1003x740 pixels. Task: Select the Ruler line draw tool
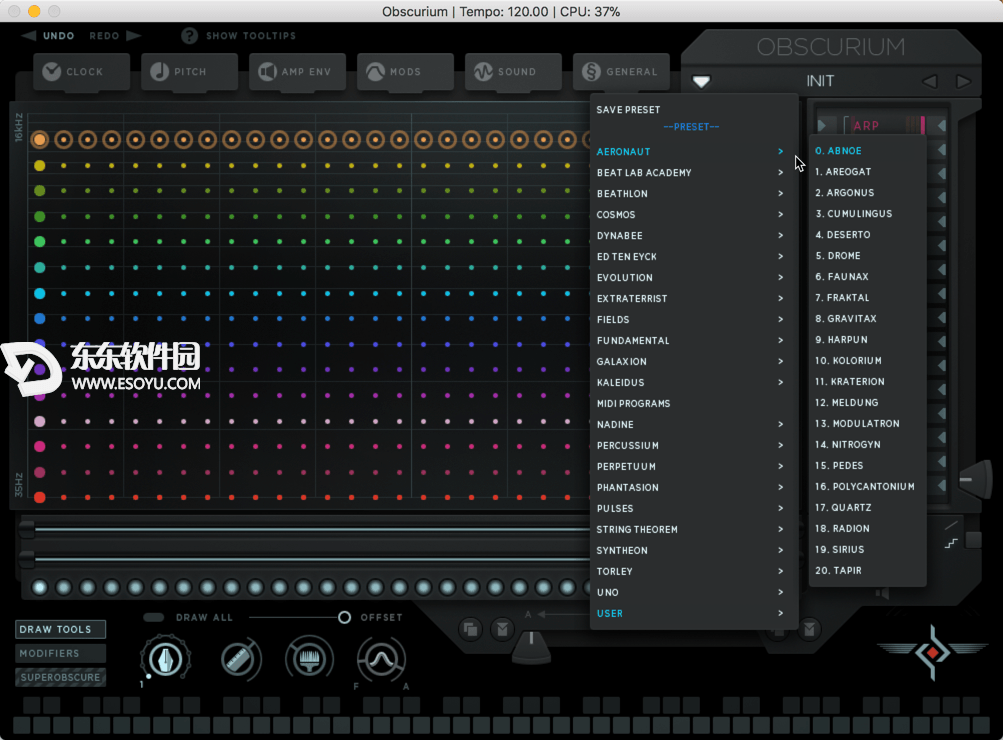coord(240,659)
